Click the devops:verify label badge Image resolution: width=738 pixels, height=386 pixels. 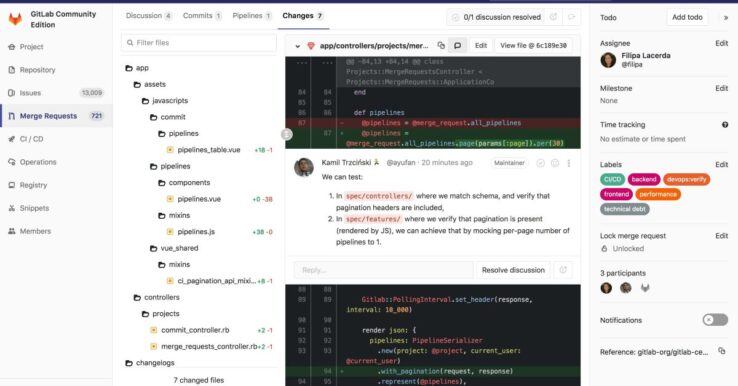pyautogui.click(x=686, y=179)
